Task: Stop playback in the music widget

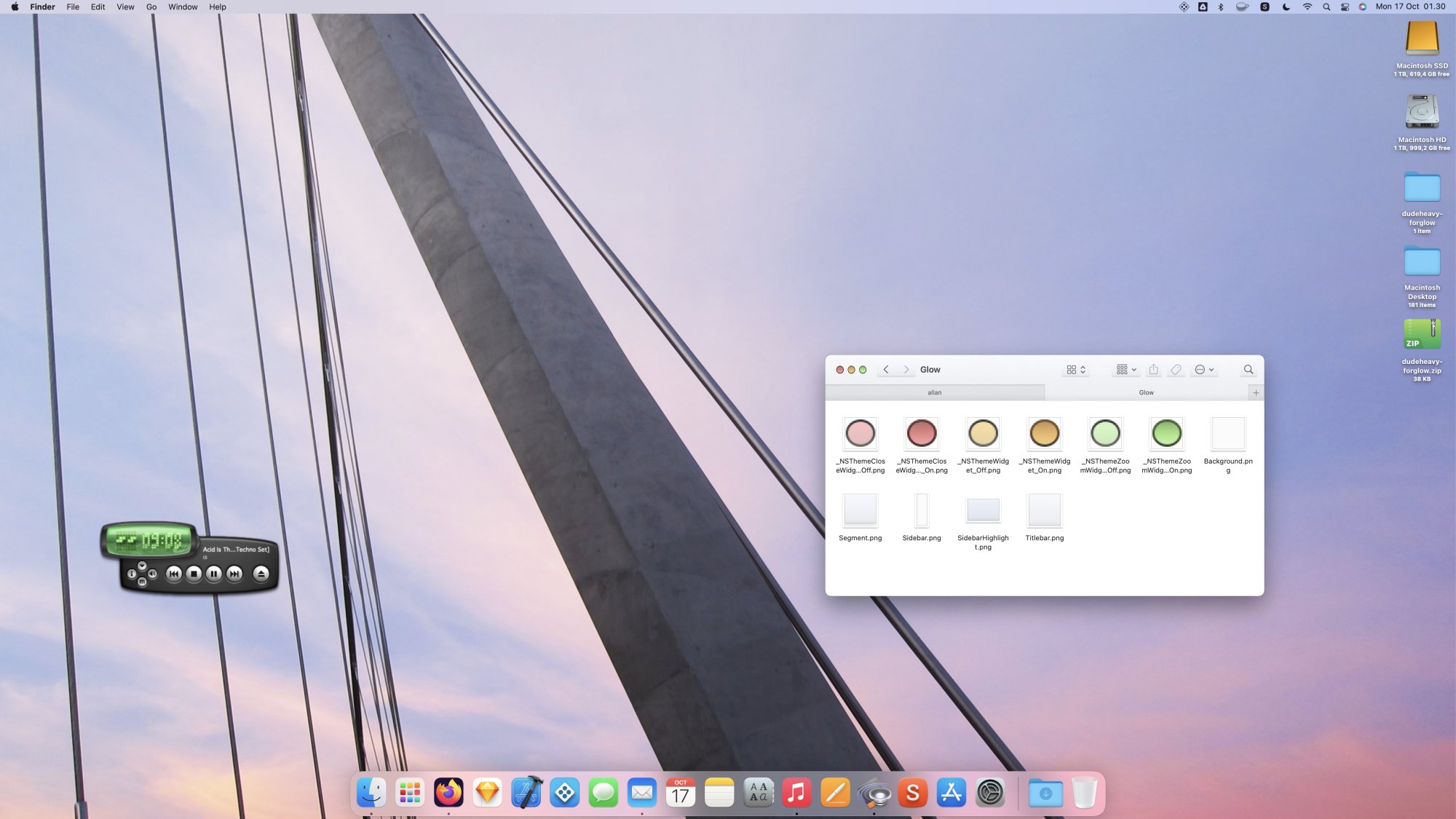Action: [x=194, y=574]
